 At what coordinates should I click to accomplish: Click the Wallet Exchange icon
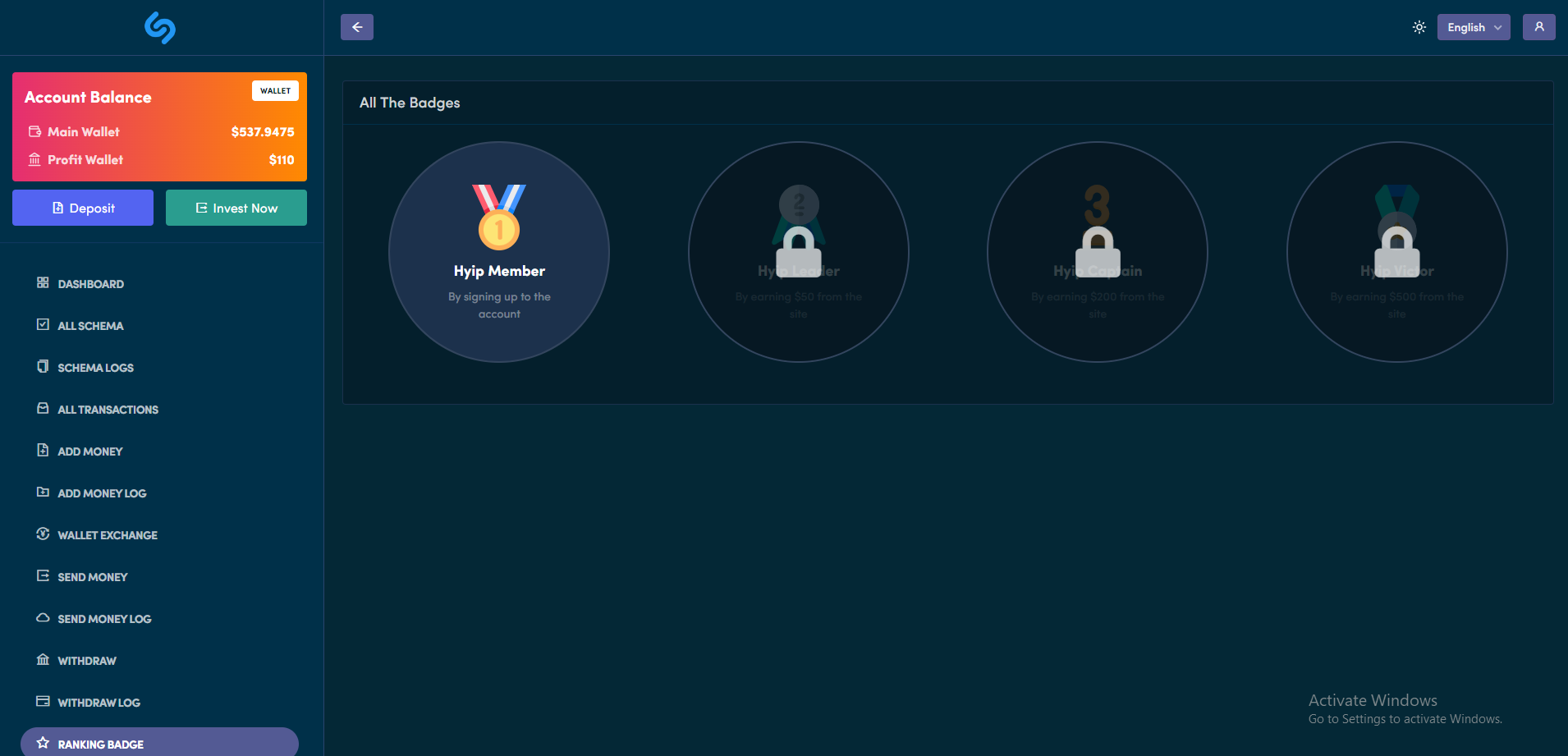tap(43, 534)
